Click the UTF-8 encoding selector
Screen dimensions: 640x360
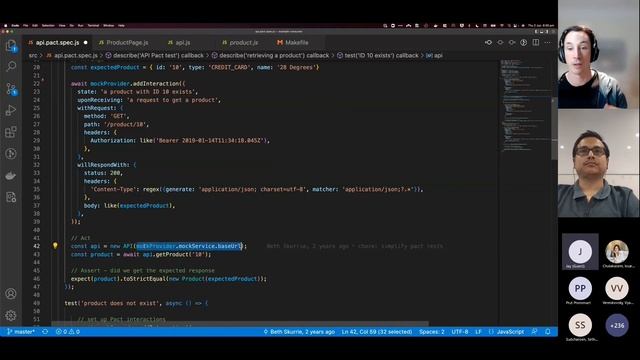(x=460, y=332)
